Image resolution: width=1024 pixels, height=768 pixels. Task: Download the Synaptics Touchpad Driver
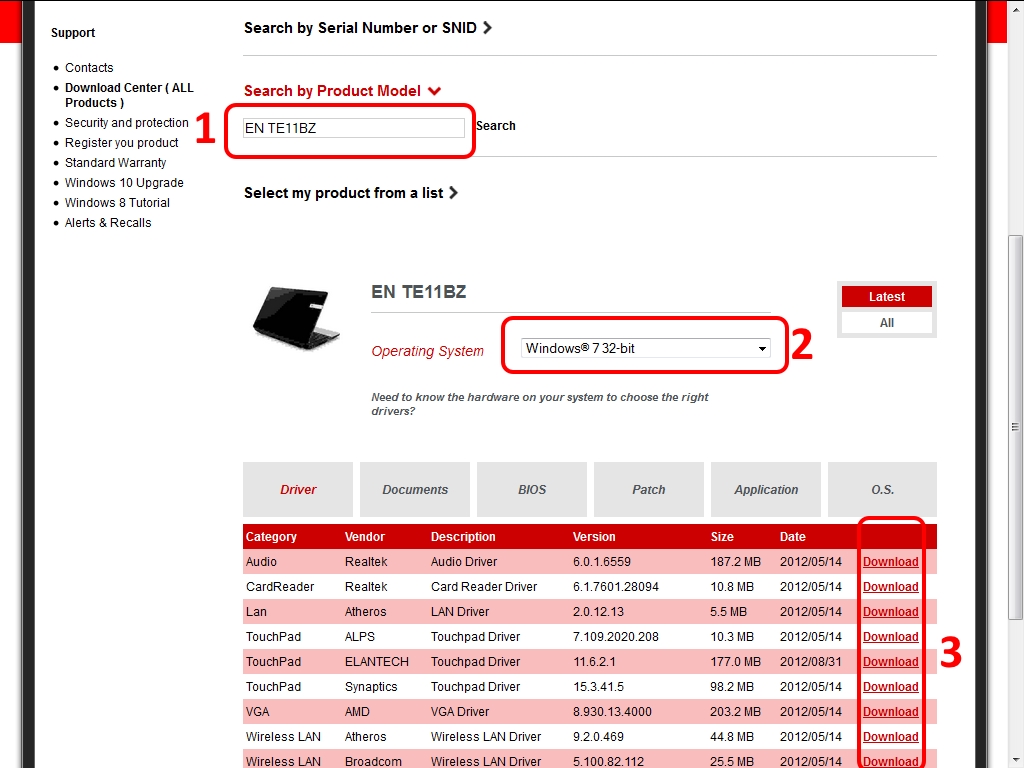[x=890, y=687]
